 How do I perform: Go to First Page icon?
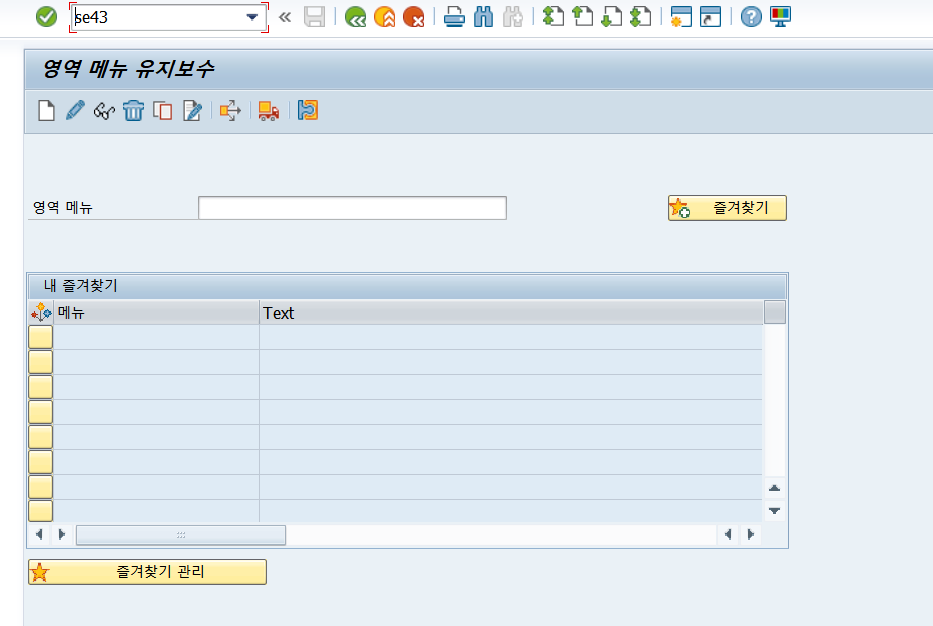553,17
